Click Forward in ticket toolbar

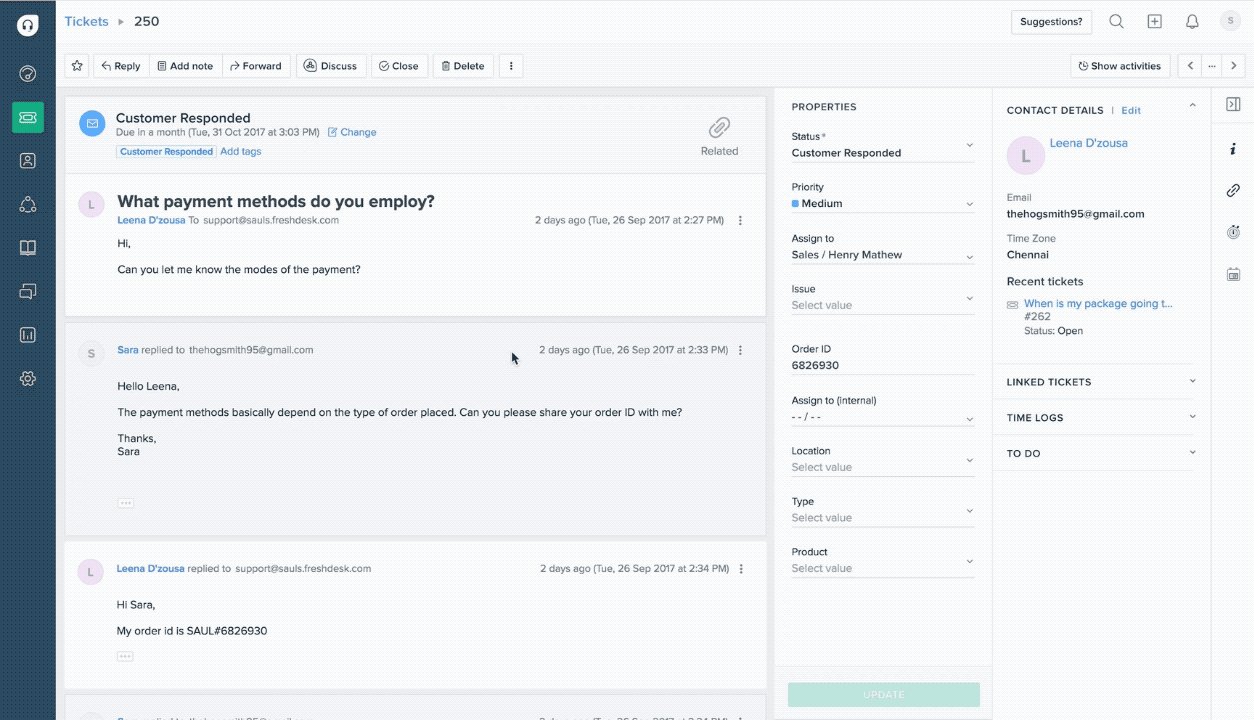255,66
